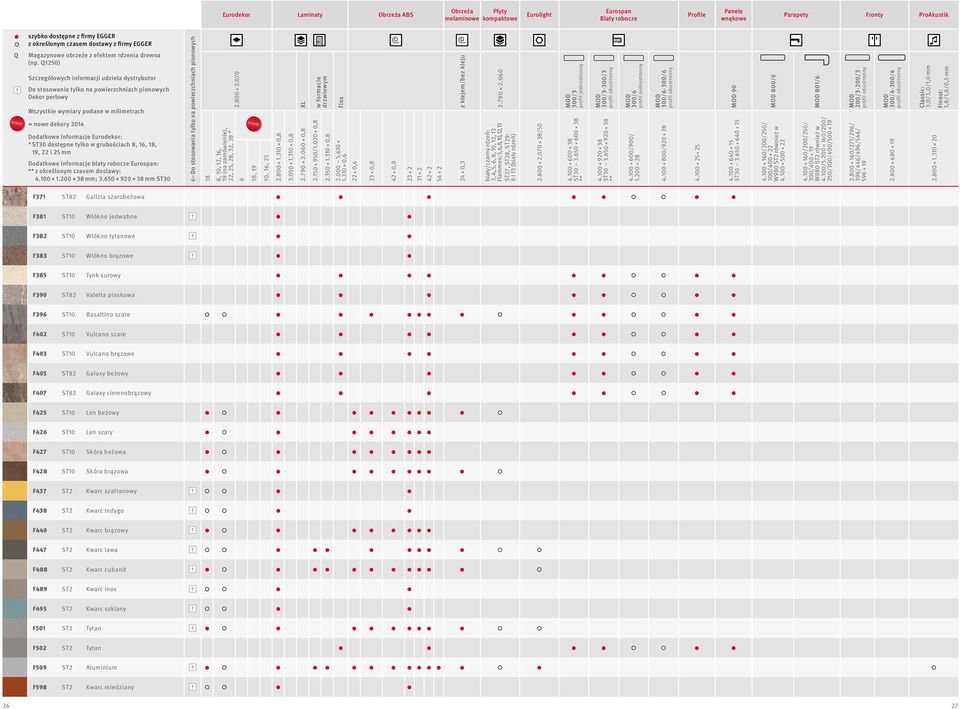The width and height of the screenshot is (960, 709).
Task: Open the Panele wnękowe column header
Action: [733, 15]
